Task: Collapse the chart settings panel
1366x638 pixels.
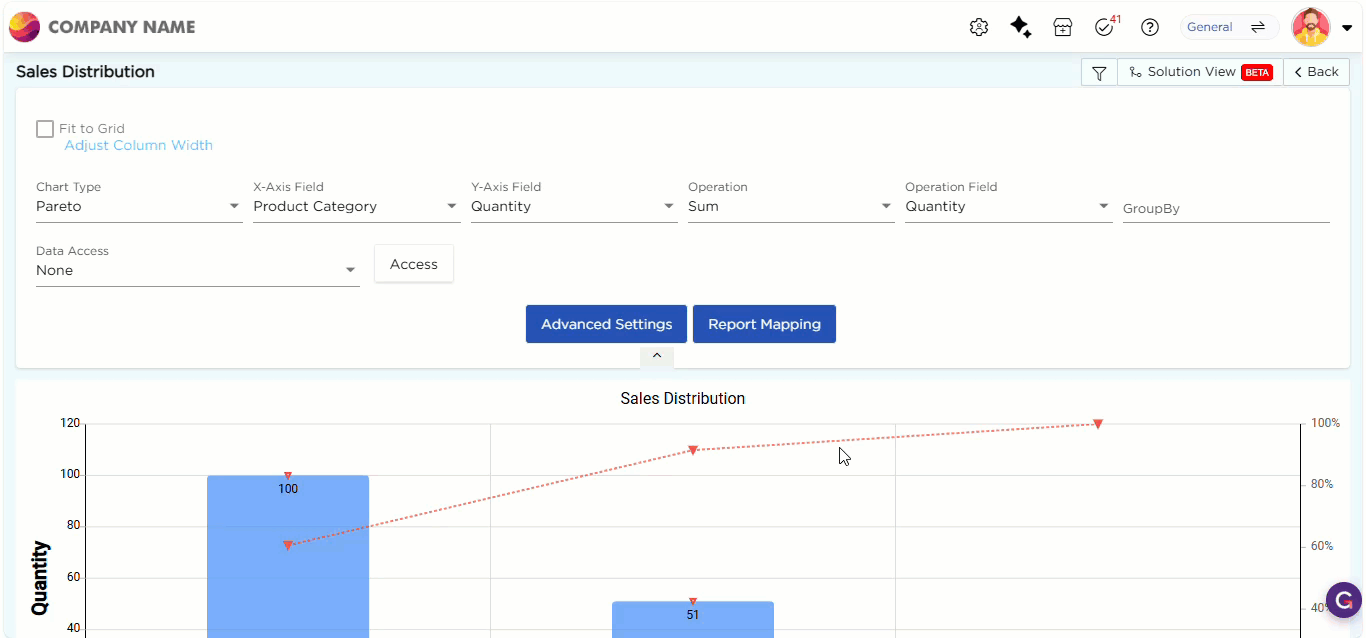Action: tap(657, 356)
